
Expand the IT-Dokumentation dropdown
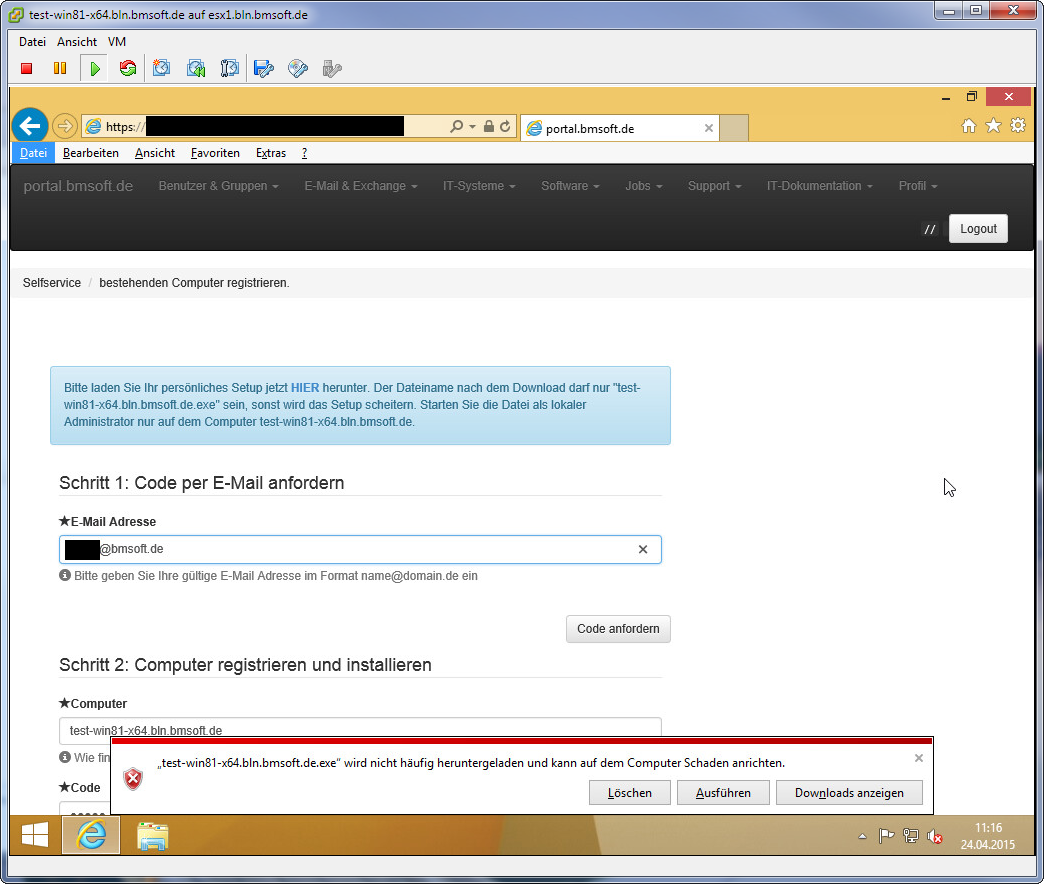pos(820,186)
